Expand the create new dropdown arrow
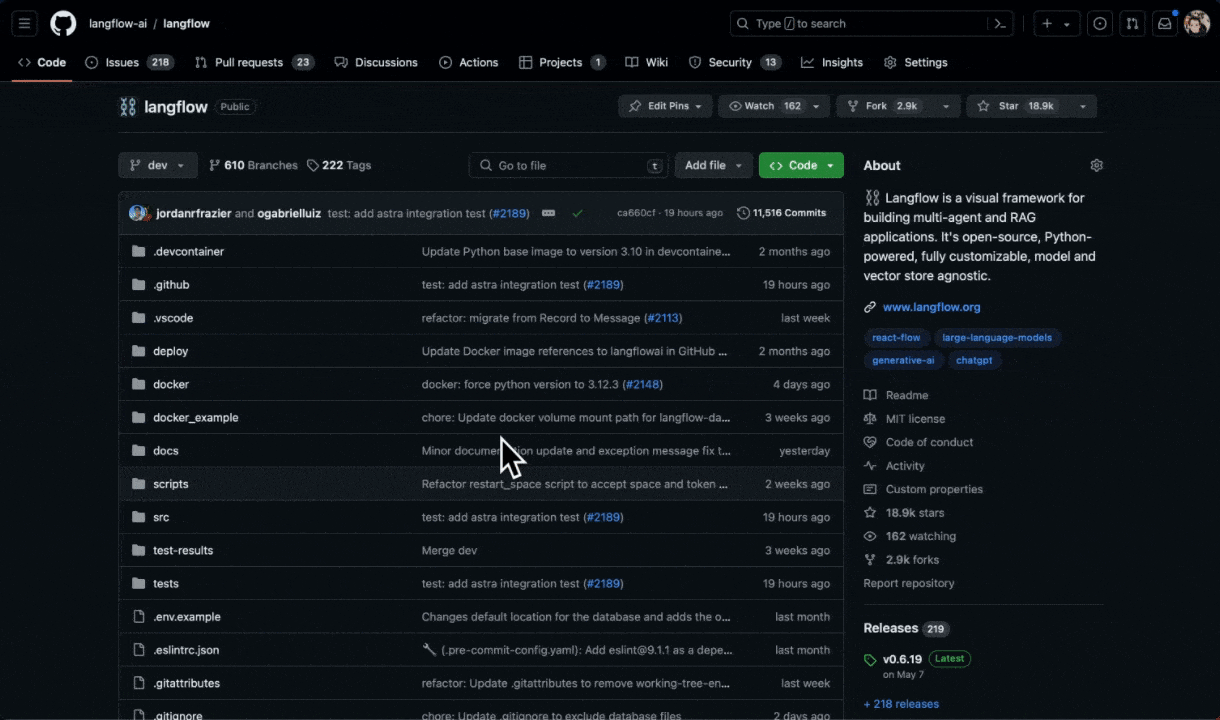This screenshot has width=1220, height=720. (1067, 23)
